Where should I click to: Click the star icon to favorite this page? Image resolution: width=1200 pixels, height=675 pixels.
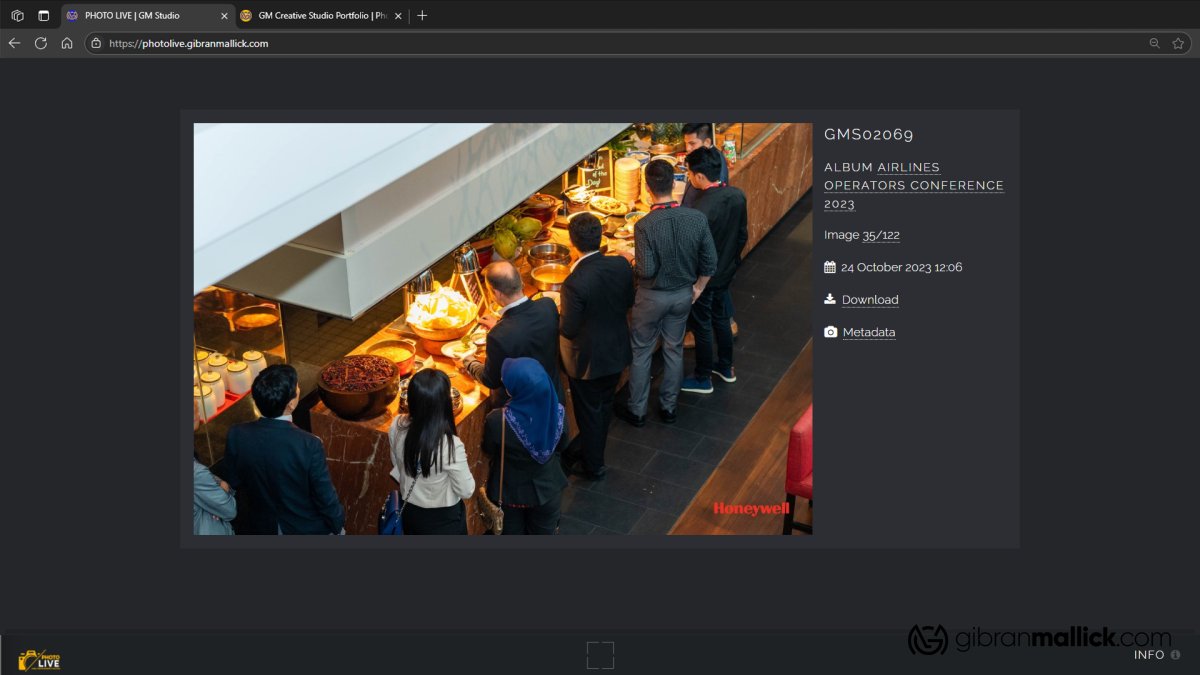click(1179, 43)
